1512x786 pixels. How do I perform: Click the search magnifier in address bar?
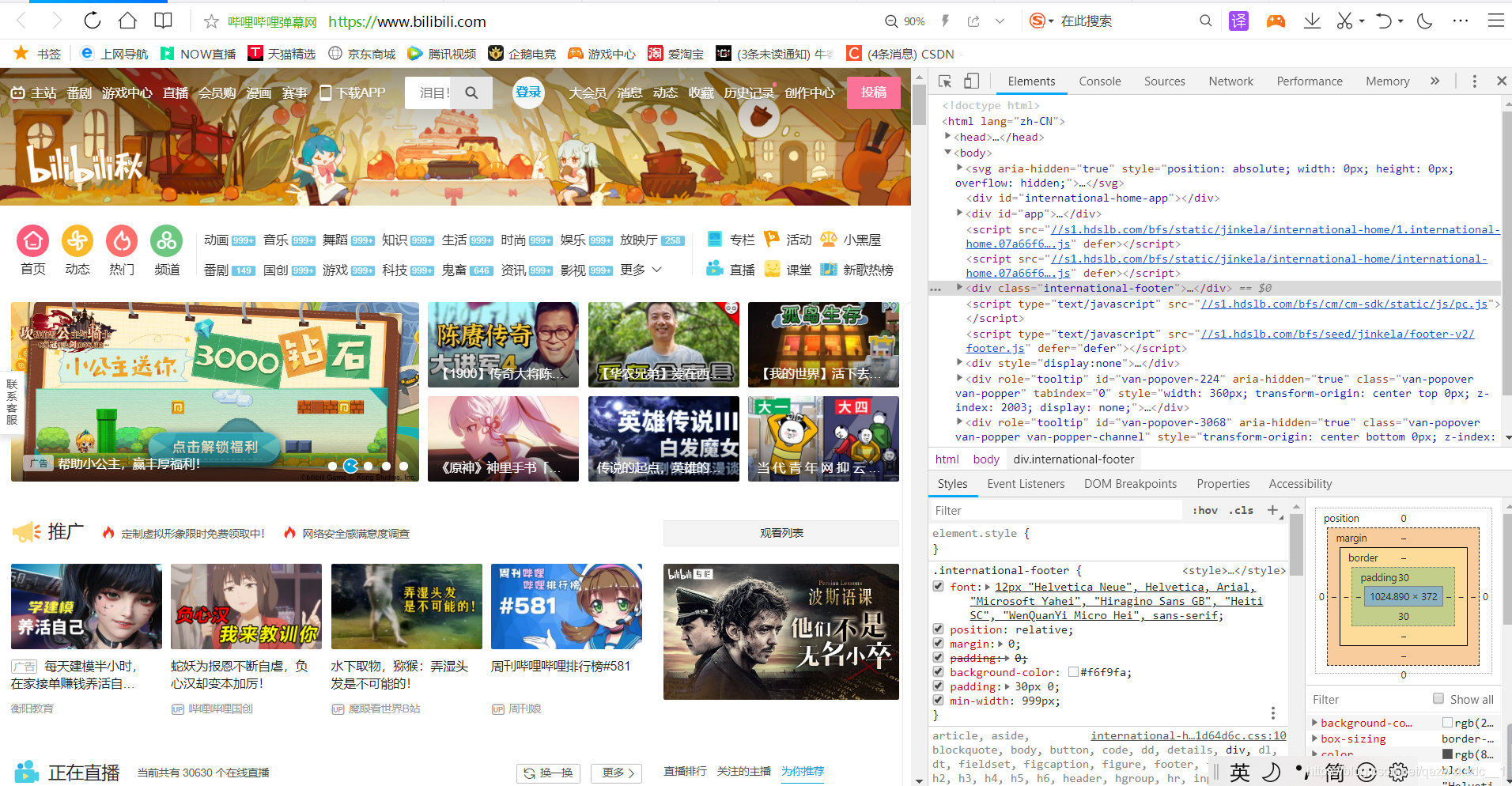(1205, 21)
